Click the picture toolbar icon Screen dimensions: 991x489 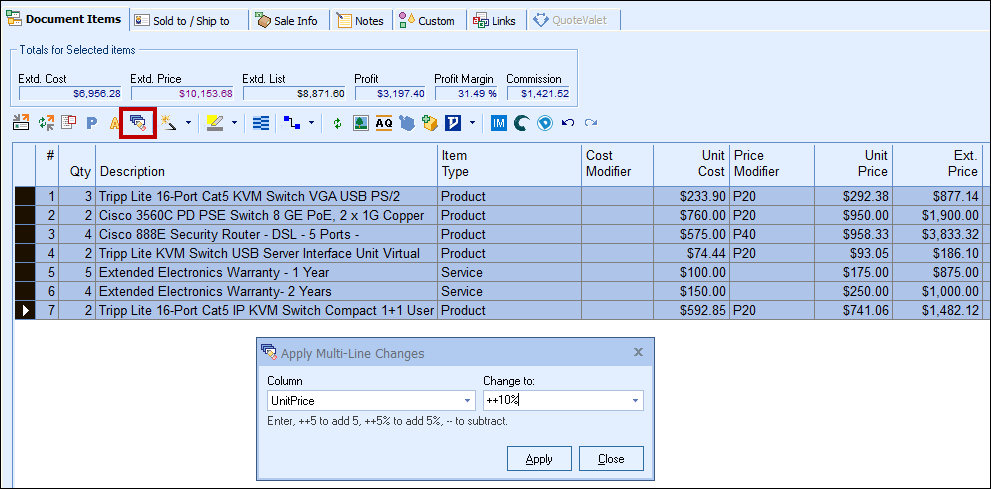point(361,123)
